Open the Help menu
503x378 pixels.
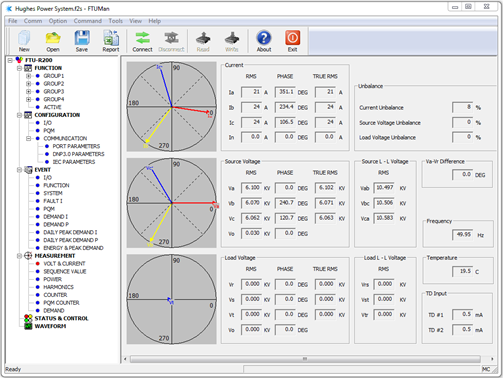[155, 21]
